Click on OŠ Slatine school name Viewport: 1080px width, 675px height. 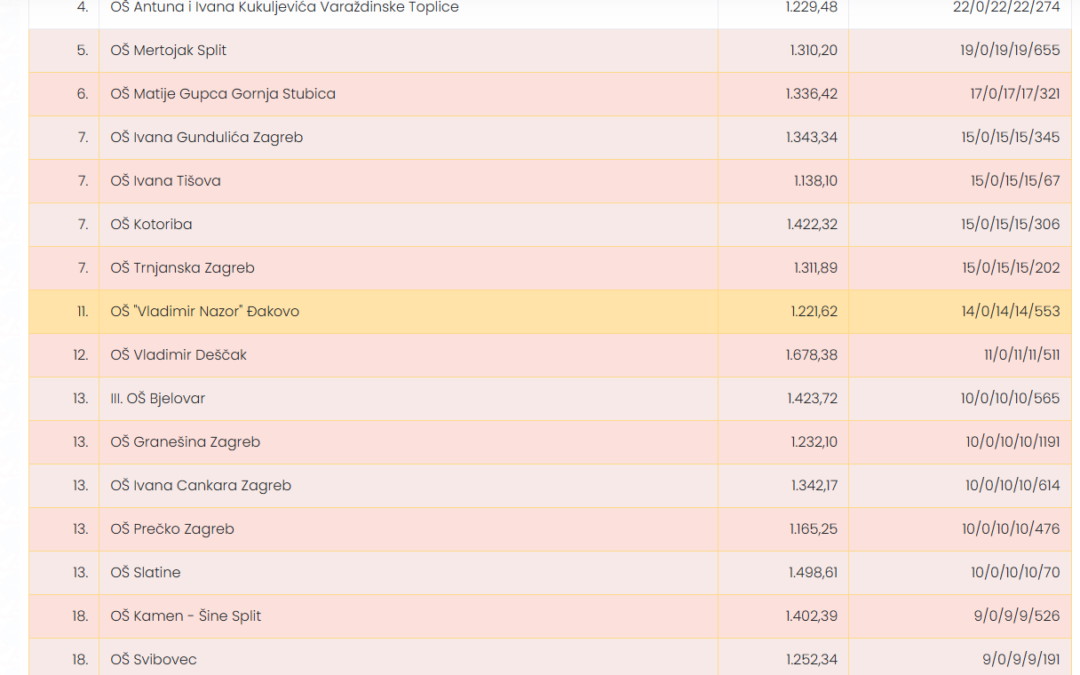(x=145, y=573)
